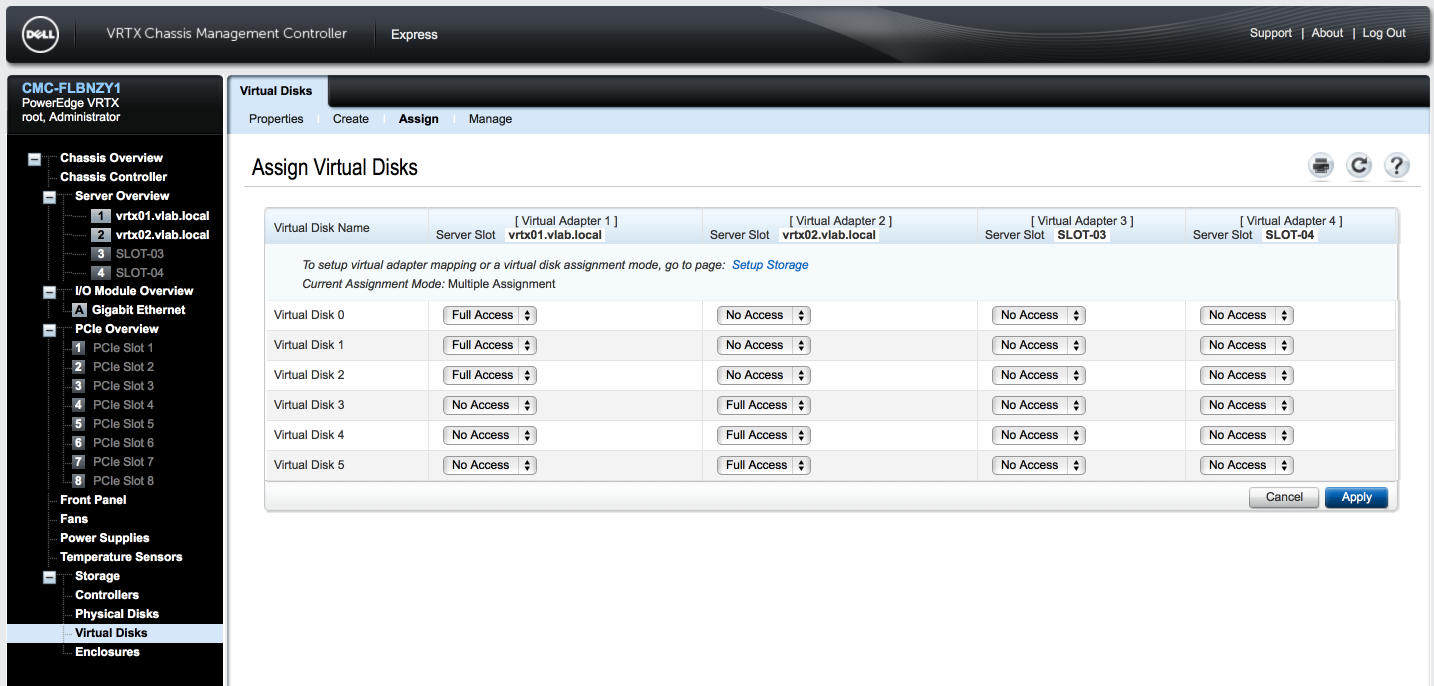Collapse the Storage tree node

click(50, 577)
